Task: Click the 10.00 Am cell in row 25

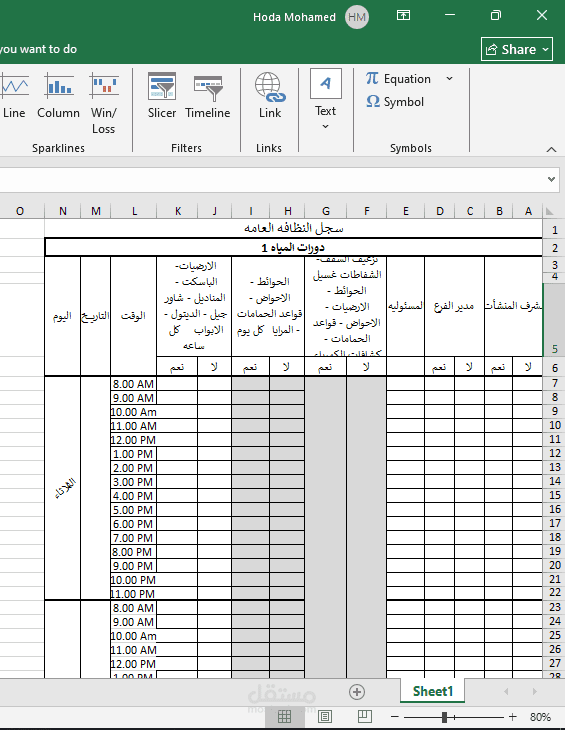Action: pyautogui.click(x=134, y=635)
